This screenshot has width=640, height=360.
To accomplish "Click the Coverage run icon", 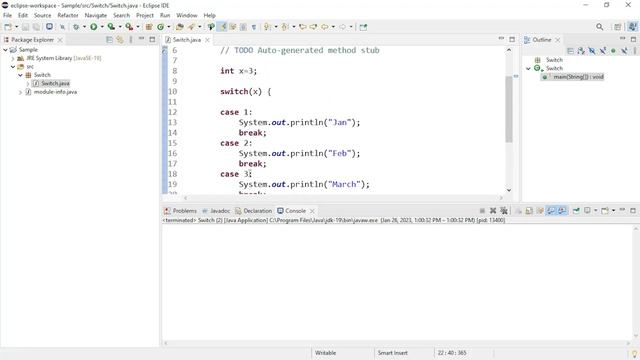I will coord(111,27).
